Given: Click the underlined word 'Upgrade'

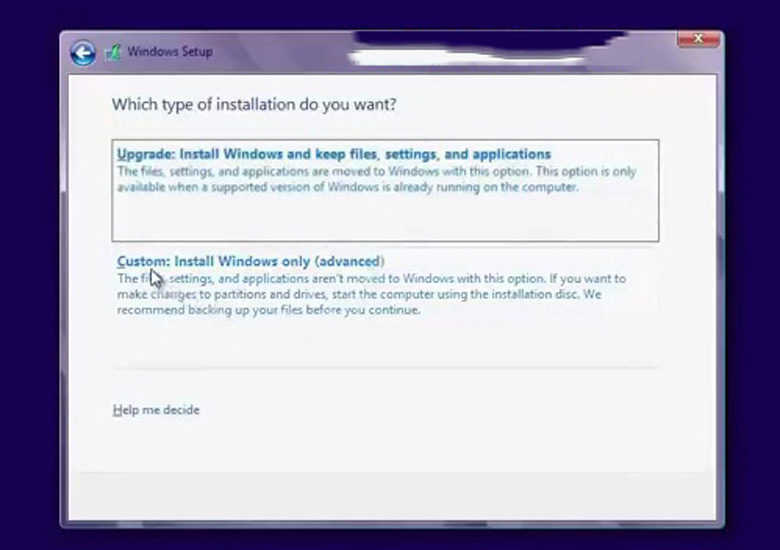Looking at the screenshot, I should (143, 155).
